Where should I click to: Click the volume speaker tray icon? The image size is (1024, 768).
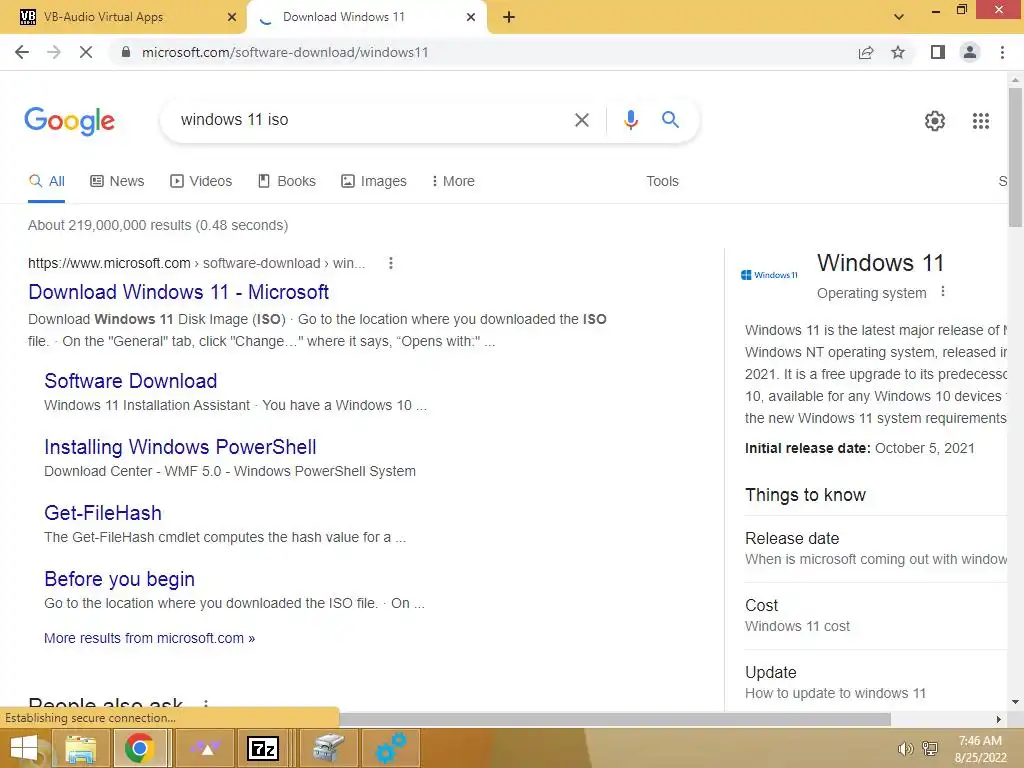pos(905,749)
